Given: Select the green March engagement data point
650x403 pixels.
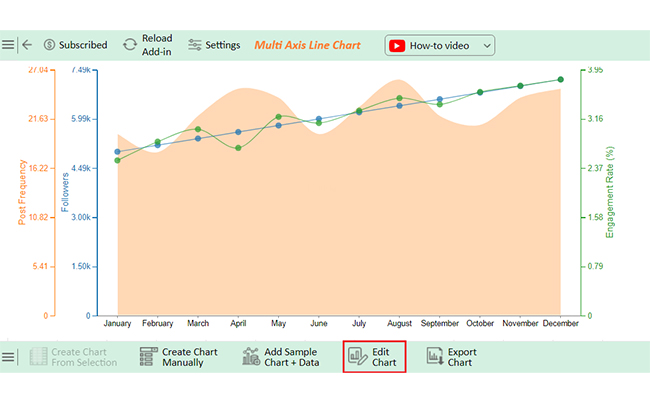Looking at the screenshot, I should pos(198,129).
